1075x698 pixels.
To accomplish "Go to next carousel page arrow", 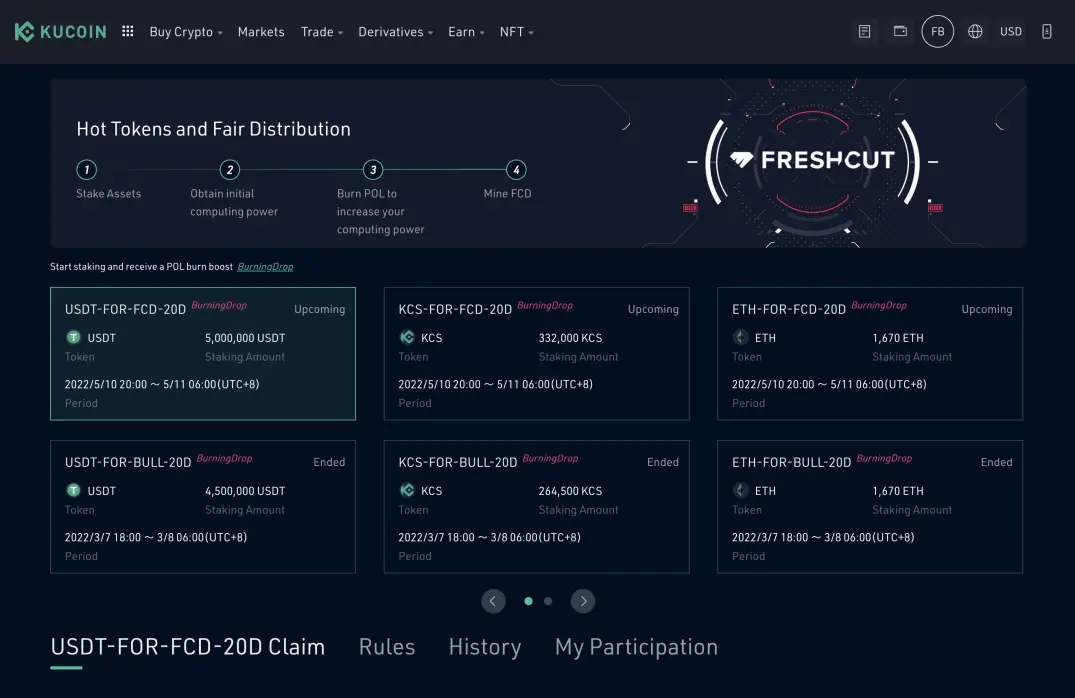I will tap(583, 601).
